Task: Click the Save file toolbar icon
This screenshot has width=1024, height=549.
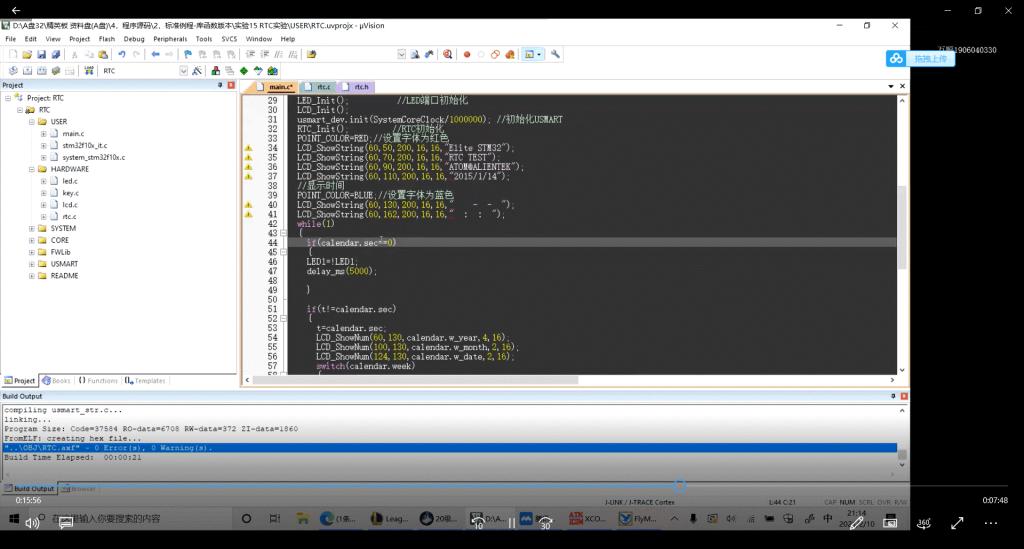Action: click(41, 54)
